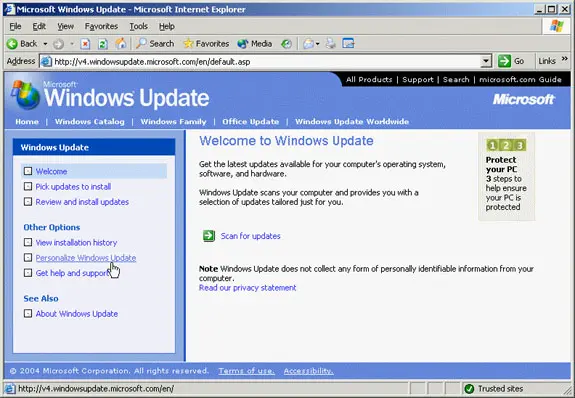Open the Search toolbar button
This screenshot has width=575, height=398.
(x=155, y=44)
